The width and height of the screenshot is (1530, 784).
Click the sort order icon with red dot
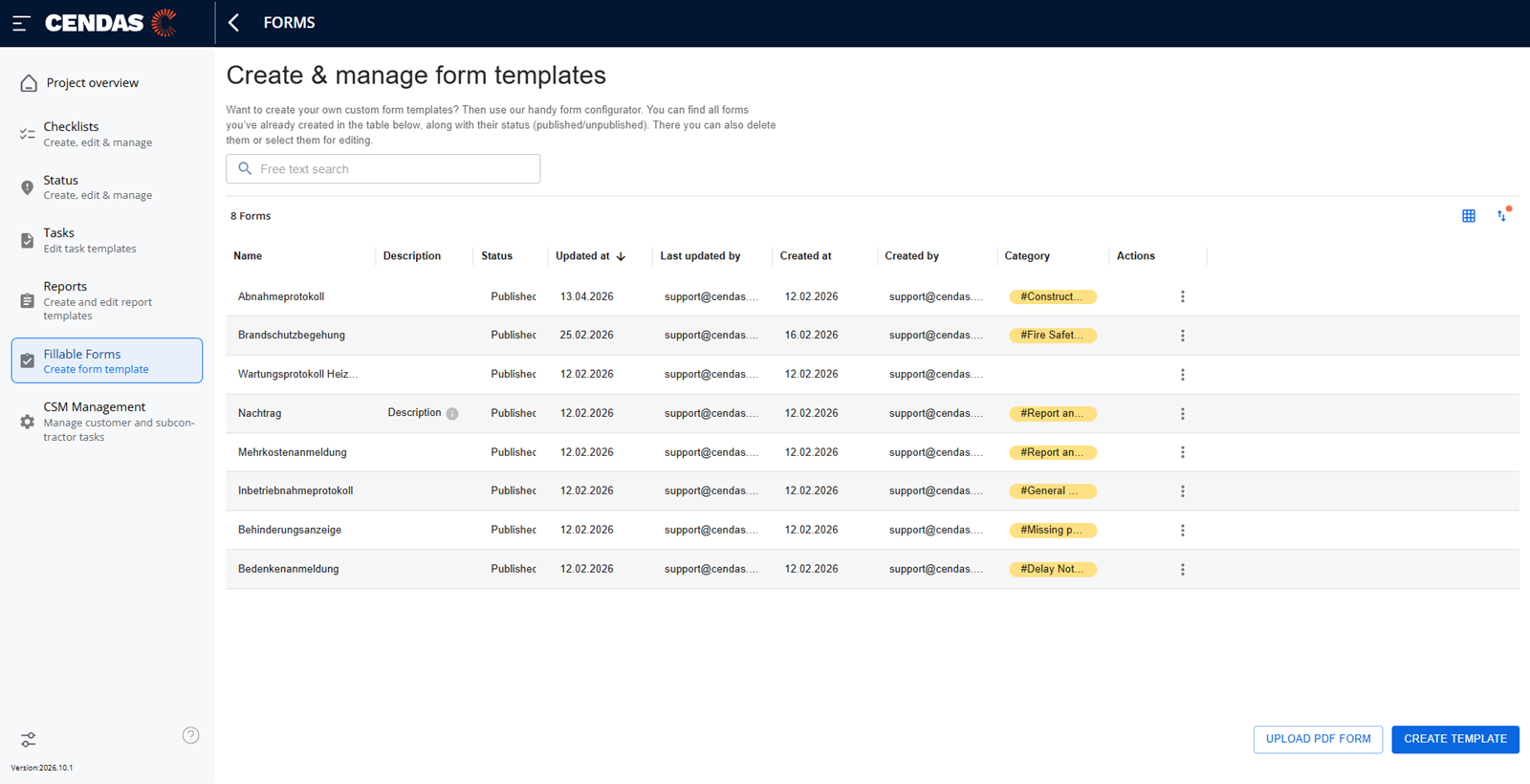[x=1503, y=215]
